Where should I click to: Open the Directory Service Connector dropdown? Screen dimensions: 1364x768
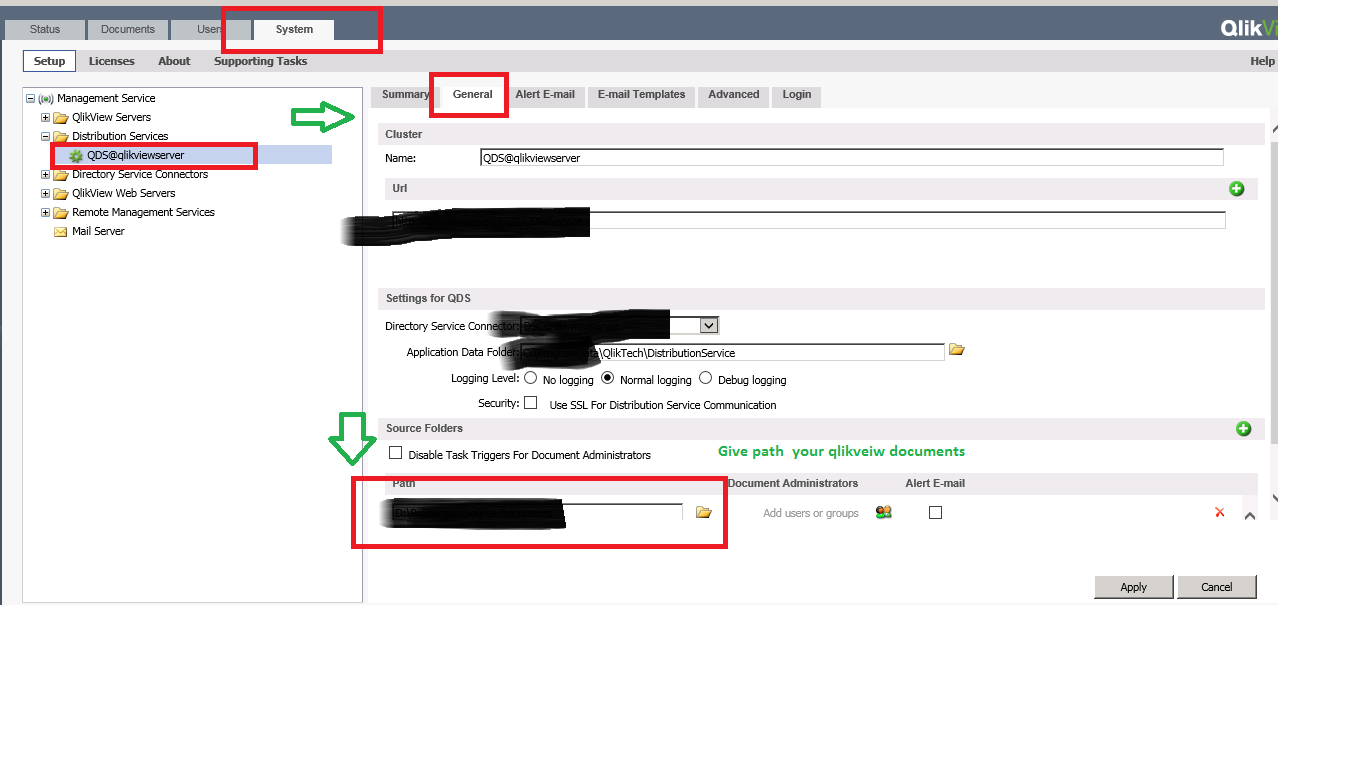[x=709, y=325]
